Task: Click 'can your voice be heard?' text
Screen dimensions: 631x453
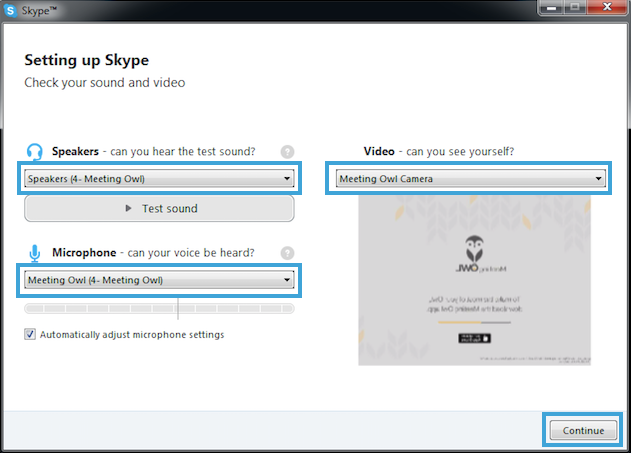Action: pyautogui.click(x=191, y=253)
